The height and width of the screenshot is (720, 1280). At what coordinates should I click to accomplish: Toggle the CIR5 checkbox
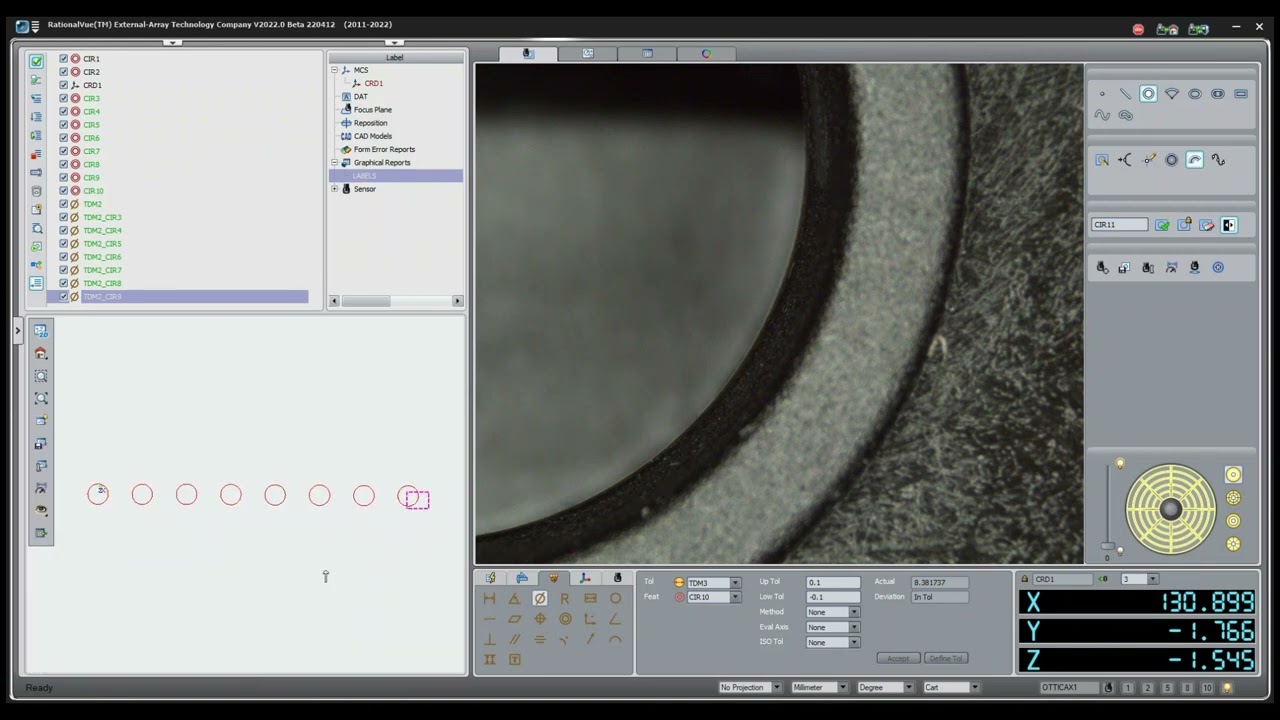64,125
